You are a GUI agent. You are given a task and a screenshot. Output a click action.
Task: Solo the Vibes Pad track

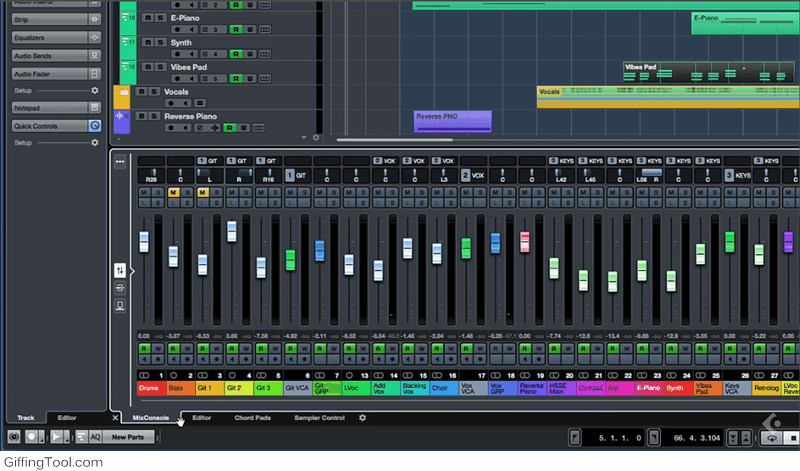(160, 67)
